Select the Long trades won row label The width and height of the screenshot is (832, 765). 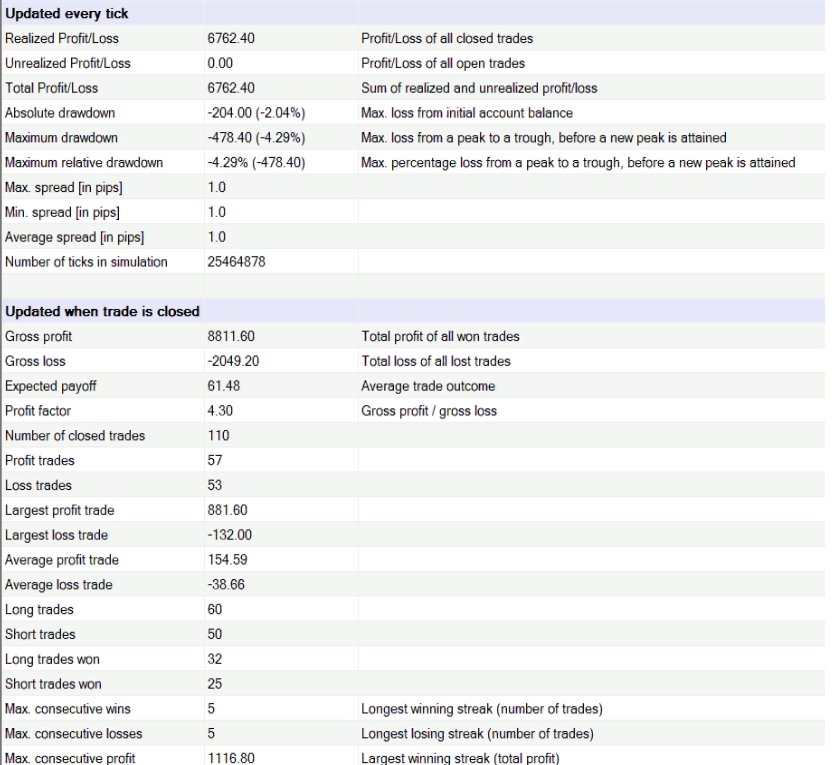[52, 659]
